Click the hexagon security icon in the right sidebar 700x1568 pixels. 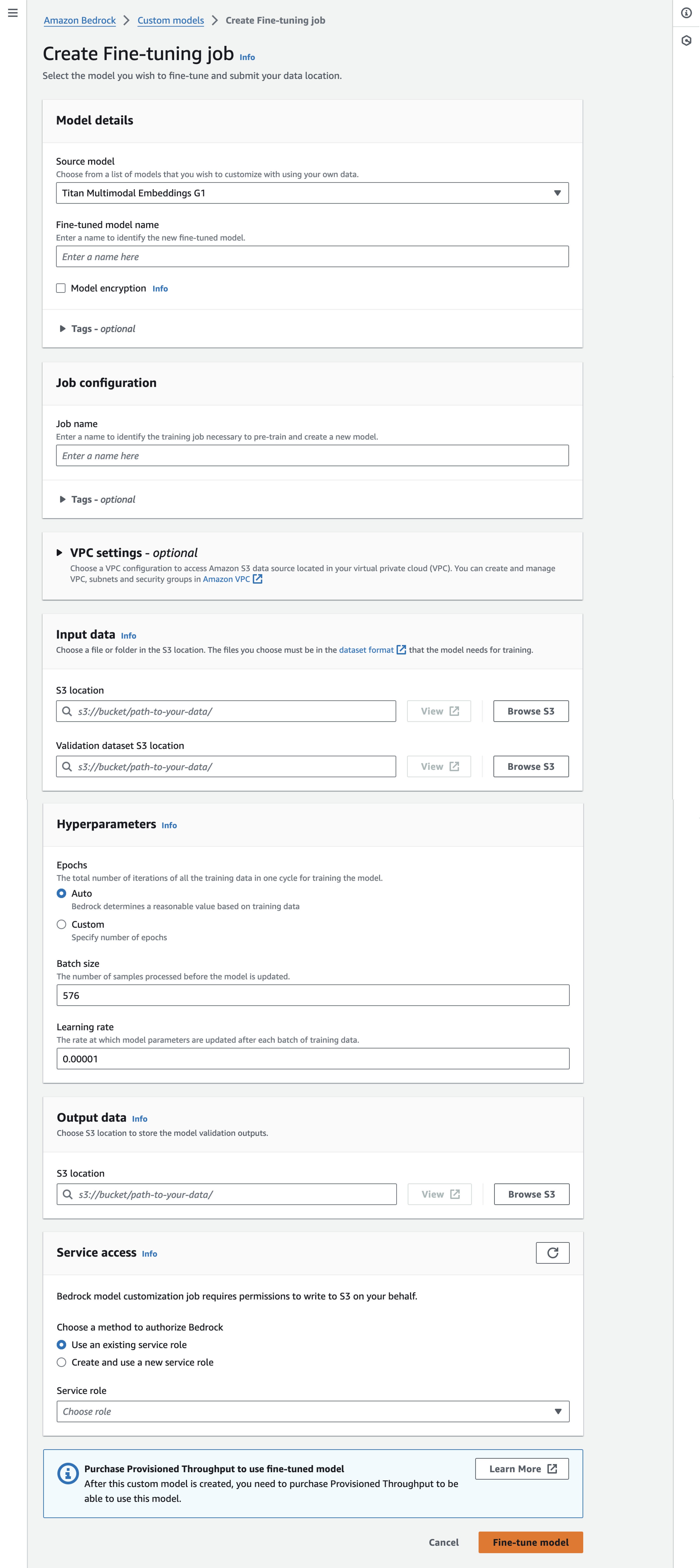(686, 41)
